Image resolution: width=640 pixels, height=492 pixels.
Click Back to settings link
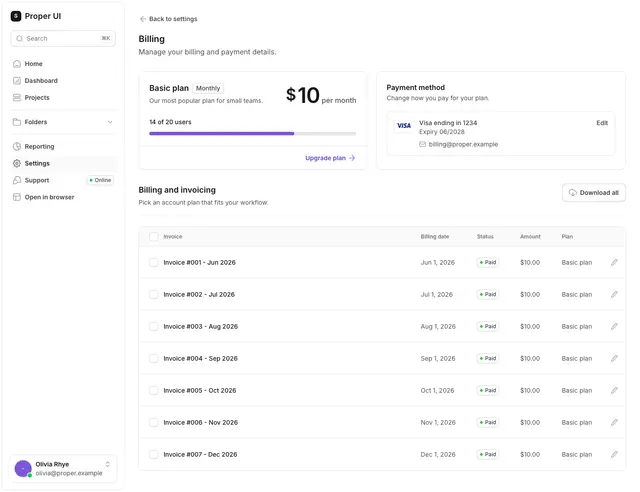click(169, 19)
